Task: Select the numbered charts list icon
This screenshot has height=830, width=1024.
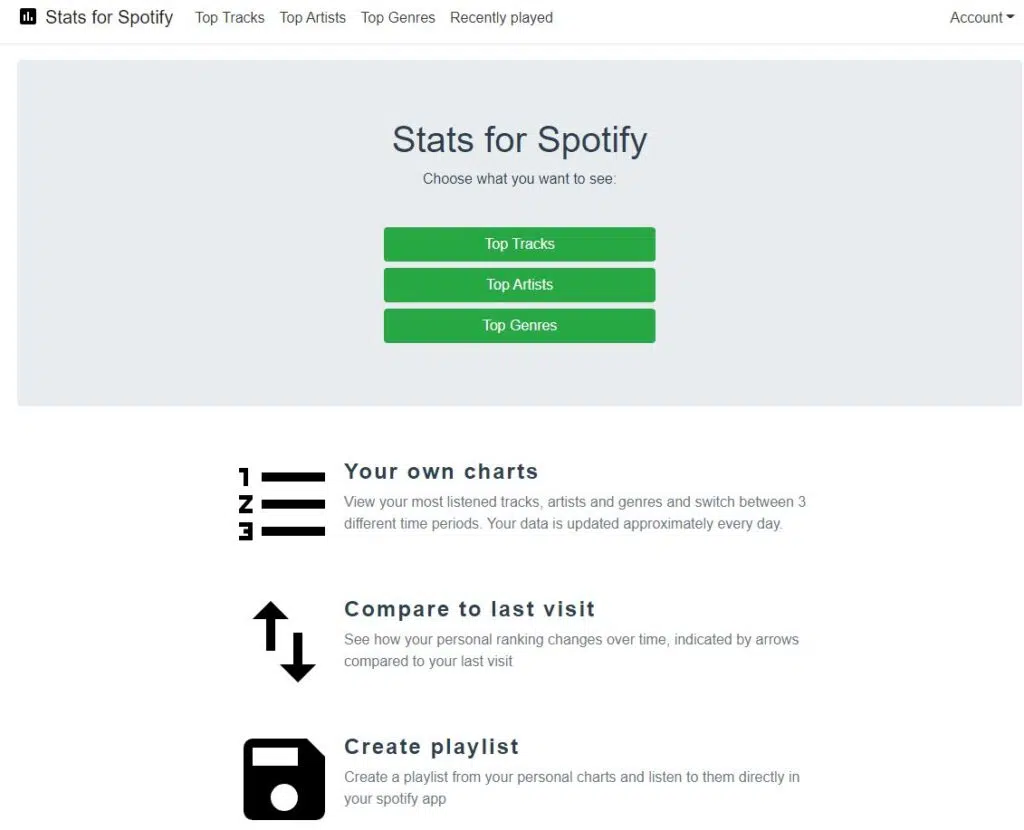Action: 281,503
